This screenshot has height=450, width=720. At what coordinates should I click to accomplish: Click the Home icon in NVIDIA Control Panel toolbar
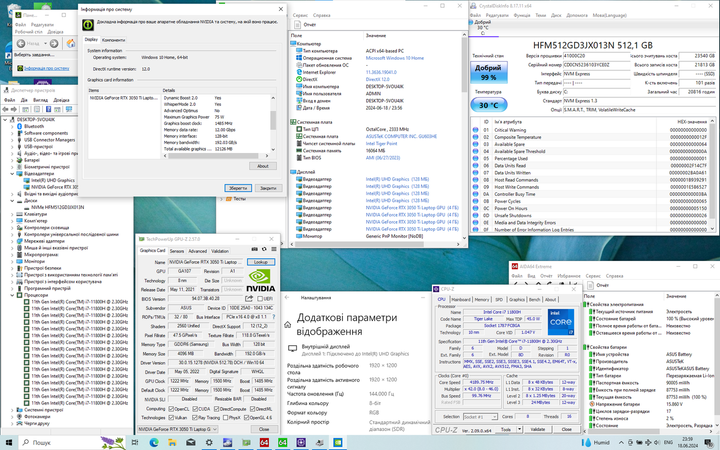[71, 43]
